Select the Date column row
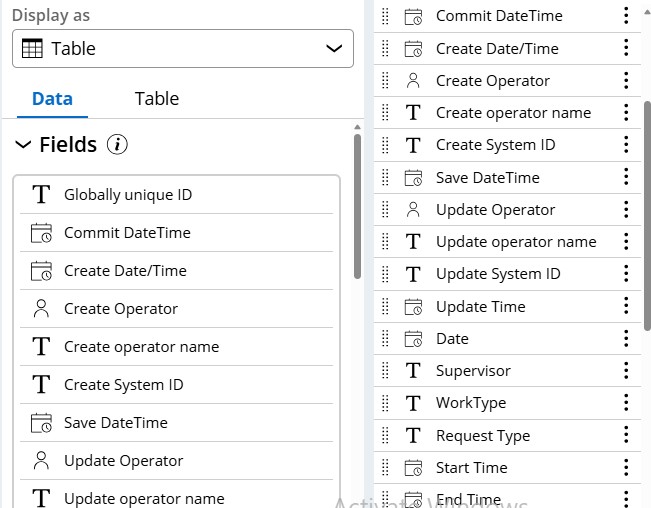Viewport: 651px width, 508px height. tap(452, 339)
